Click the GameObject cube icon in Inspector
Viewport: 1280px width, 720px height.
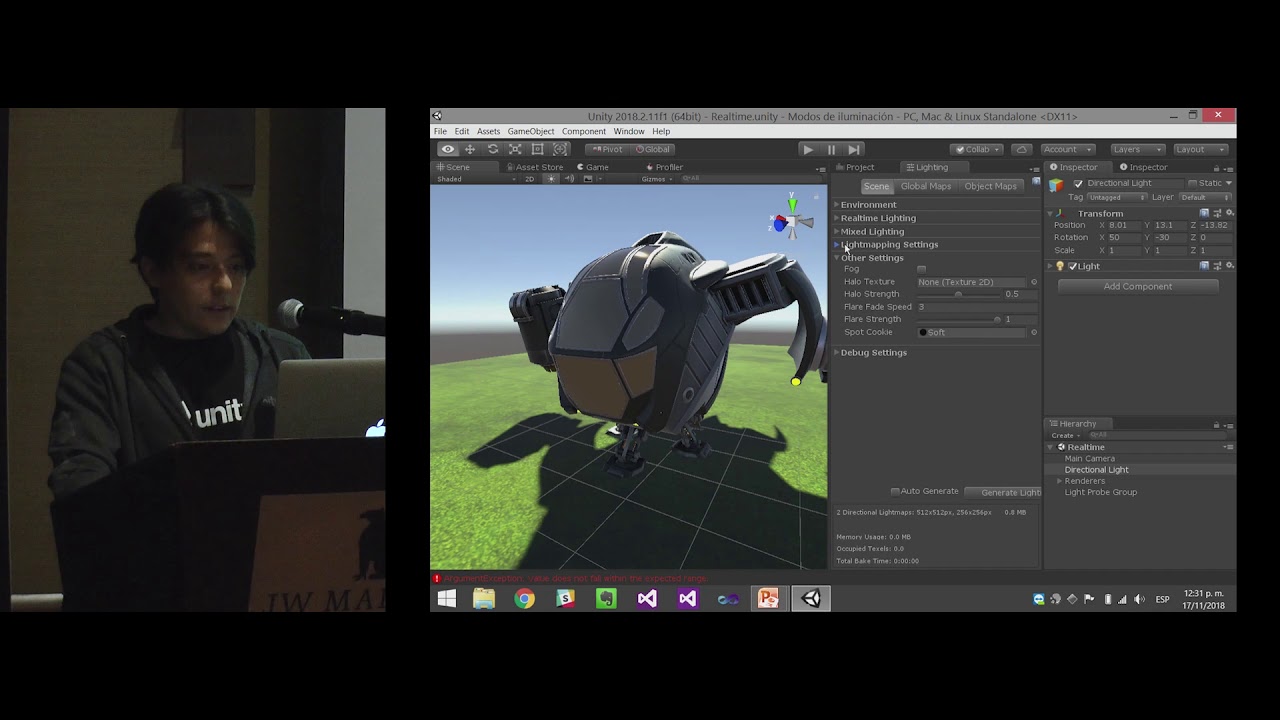[x=1056, y=185]
